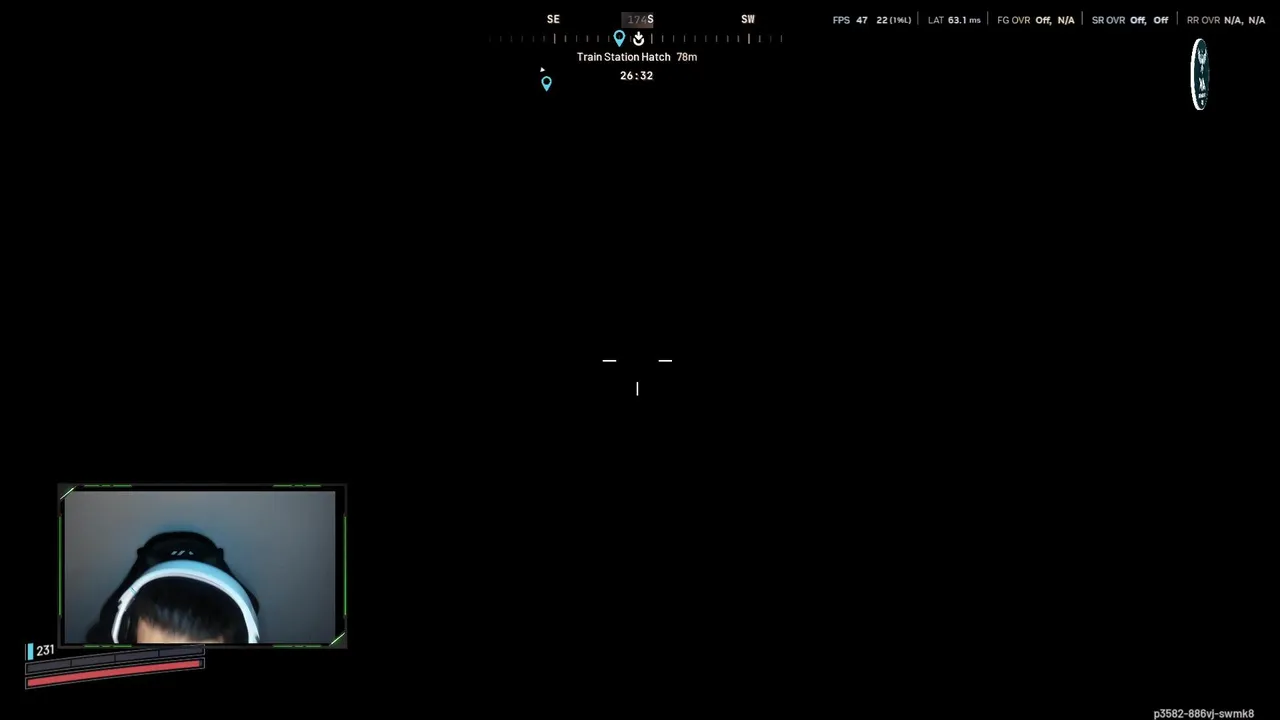Click the SE compass heading
The image size is (1280, 720).
[x=553, y=19]
